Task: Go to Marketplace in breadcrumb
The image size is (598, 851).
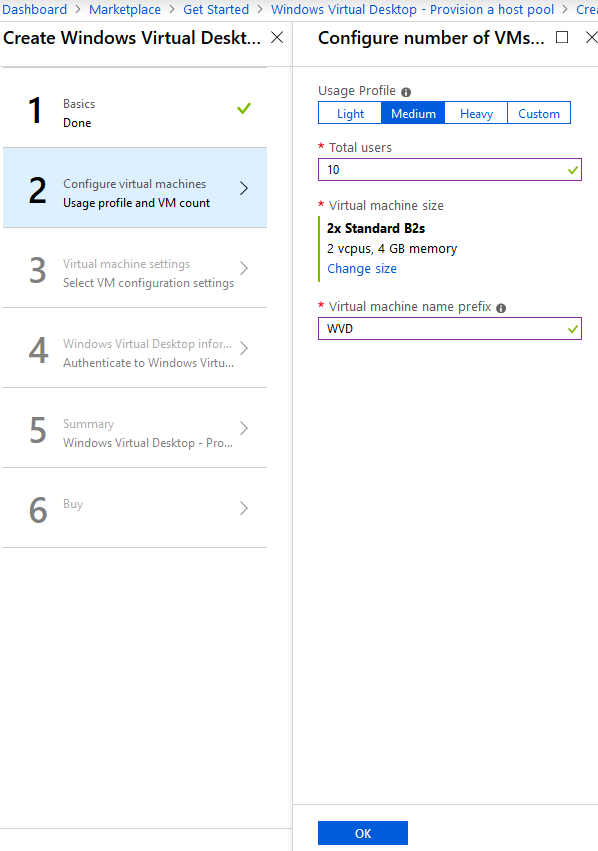Action: tap(125, 9)
